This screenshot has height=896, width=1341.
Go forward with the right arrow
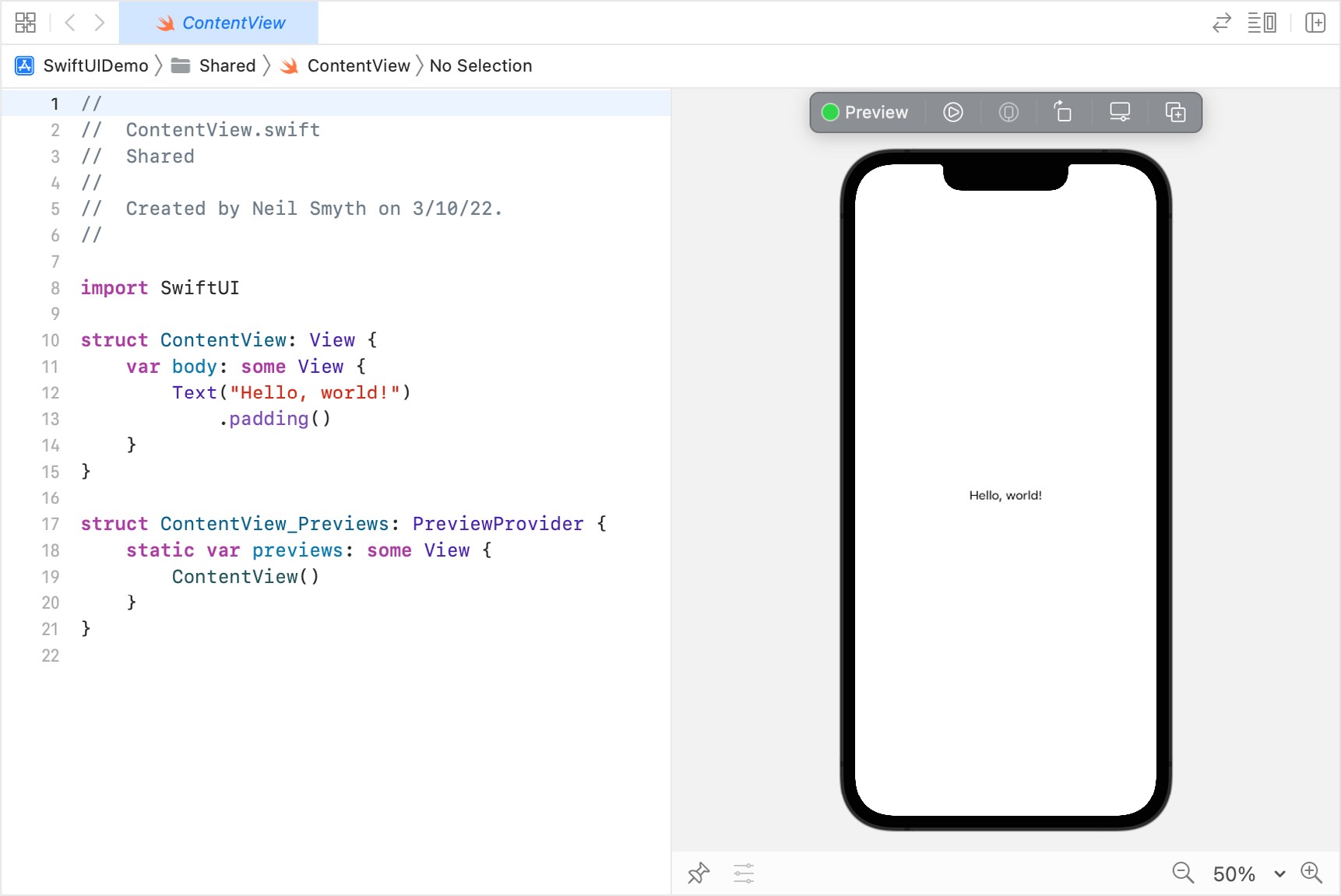(x=99, y=23)
